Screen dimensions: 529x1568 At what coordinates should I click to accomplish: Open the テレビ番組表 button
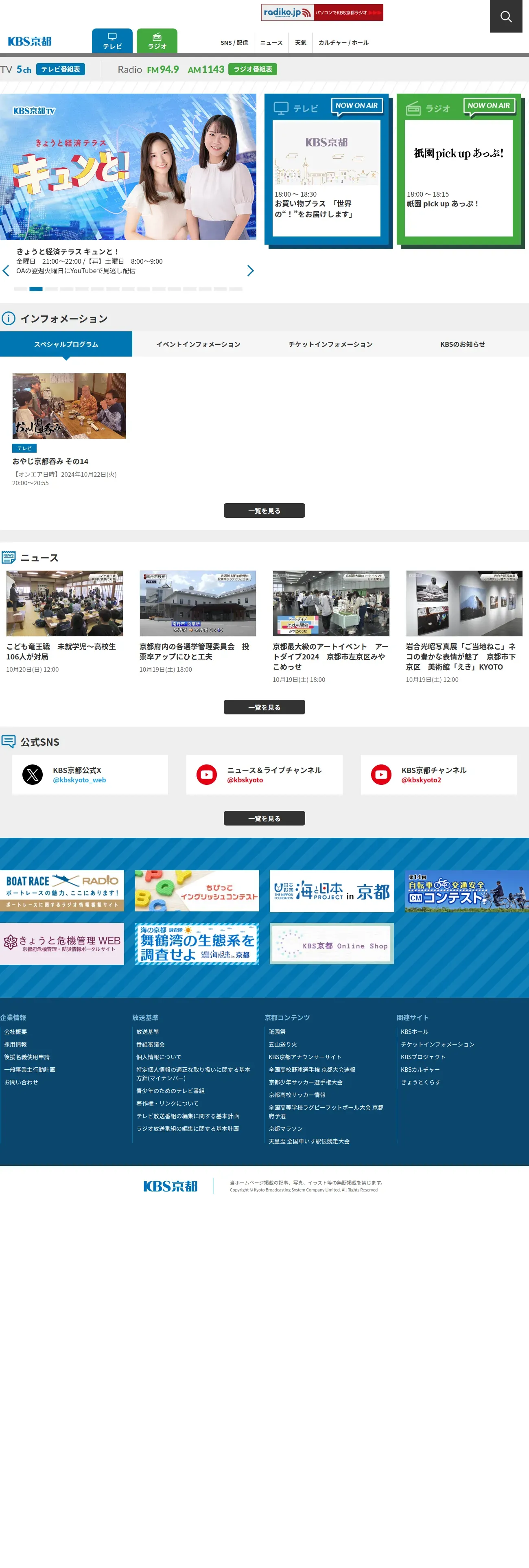(60, 69)
